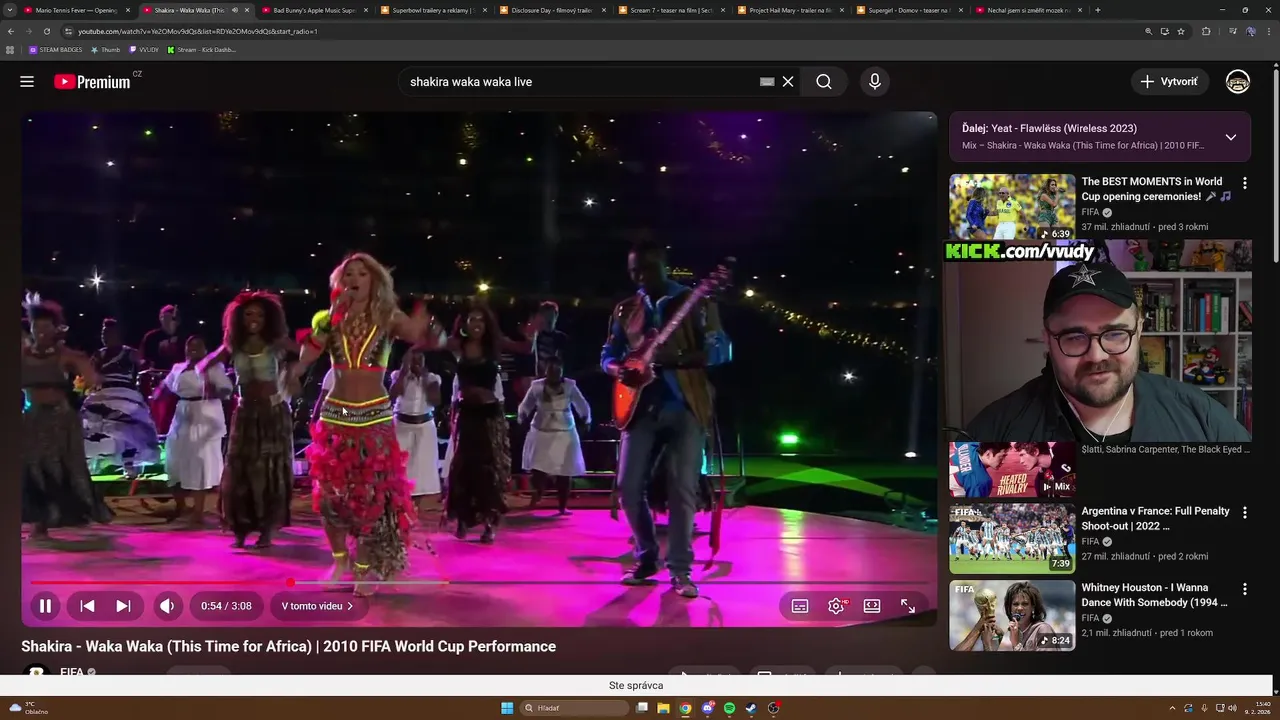The height and width of the screenshot is (720, 1280).
Task: Open Chrome from the taskbar
Action: coord(685,708)
